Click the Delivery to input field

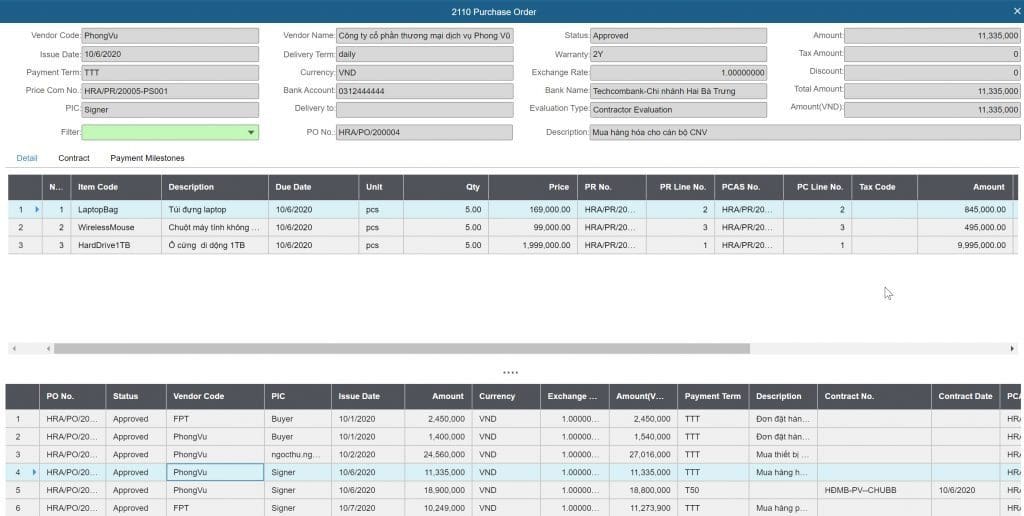click(423, 108)
